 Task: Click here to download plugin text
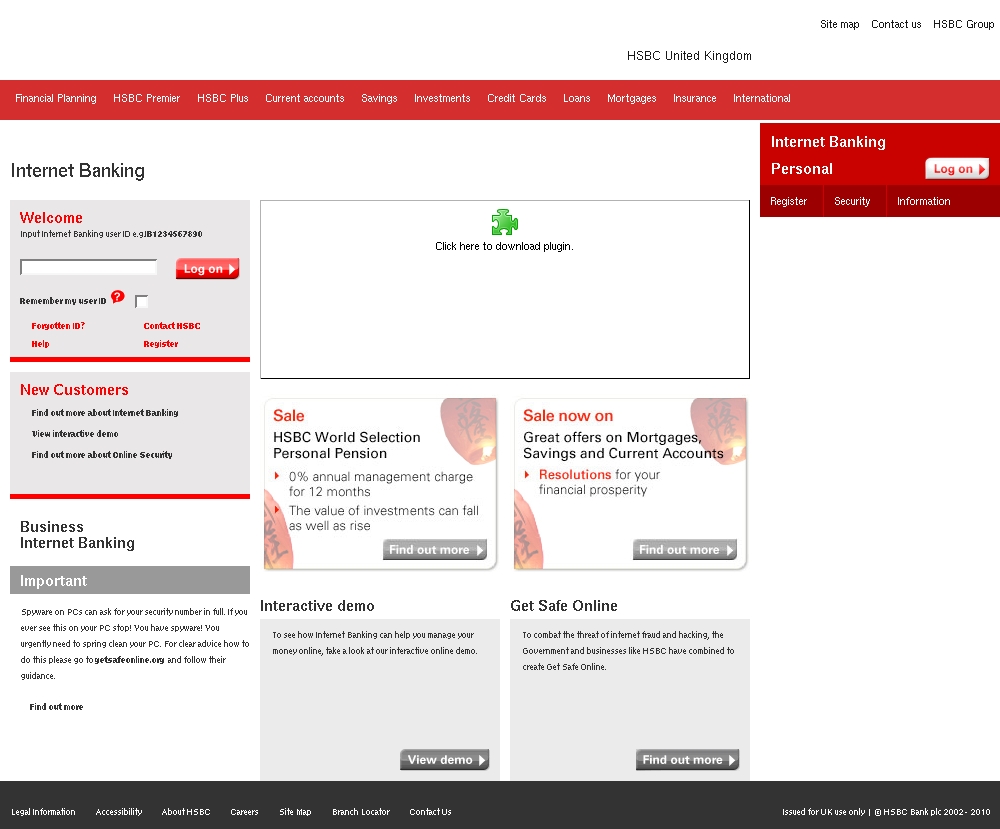[x=504, y=246]
